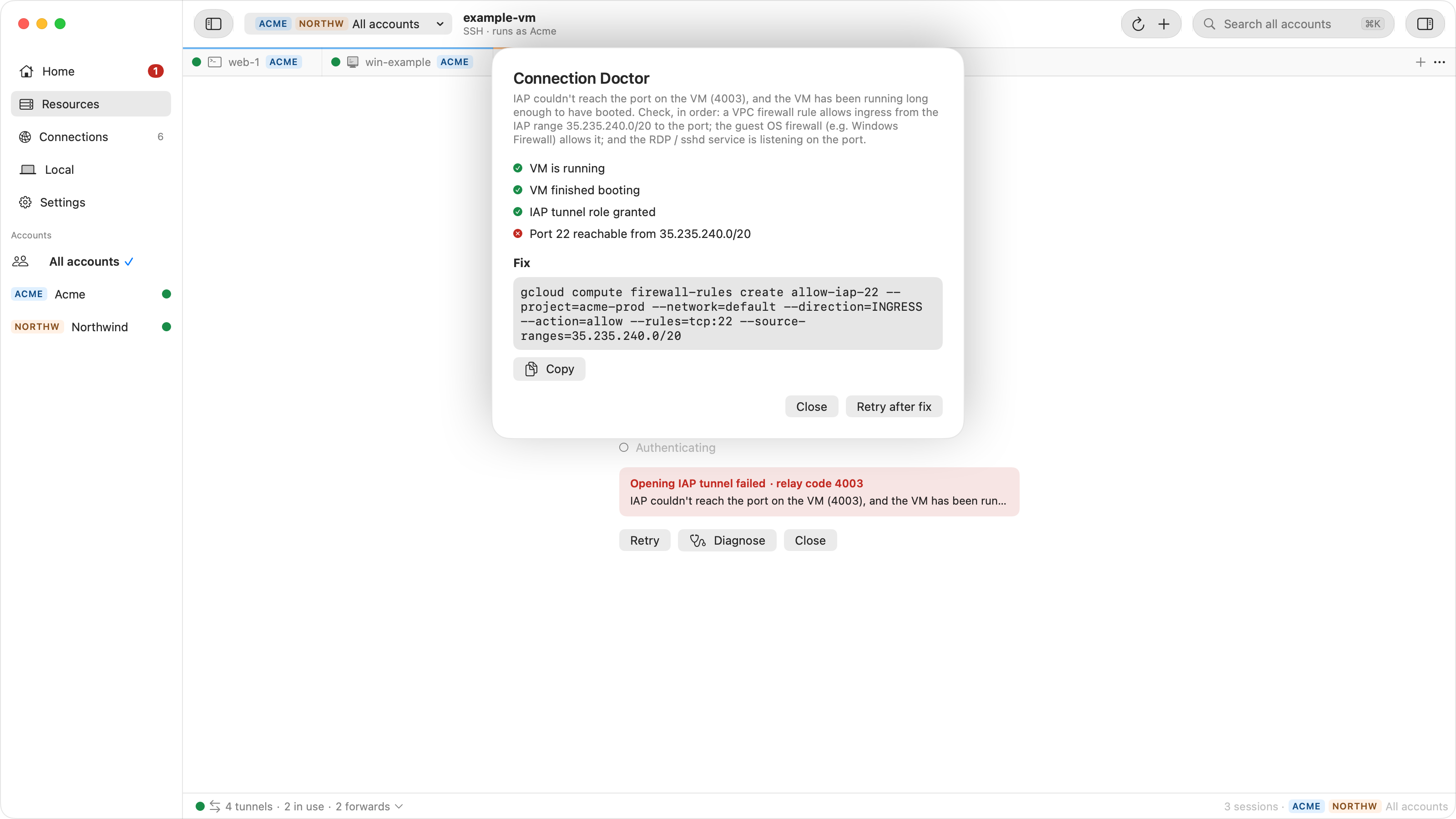
Task: Focus the Search all accounts field
Action: [x=1293, y=24]
